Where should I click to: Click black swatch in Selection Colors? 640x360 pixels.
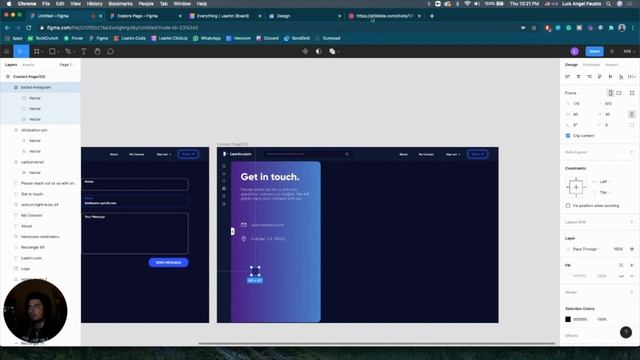coord(568,319)
